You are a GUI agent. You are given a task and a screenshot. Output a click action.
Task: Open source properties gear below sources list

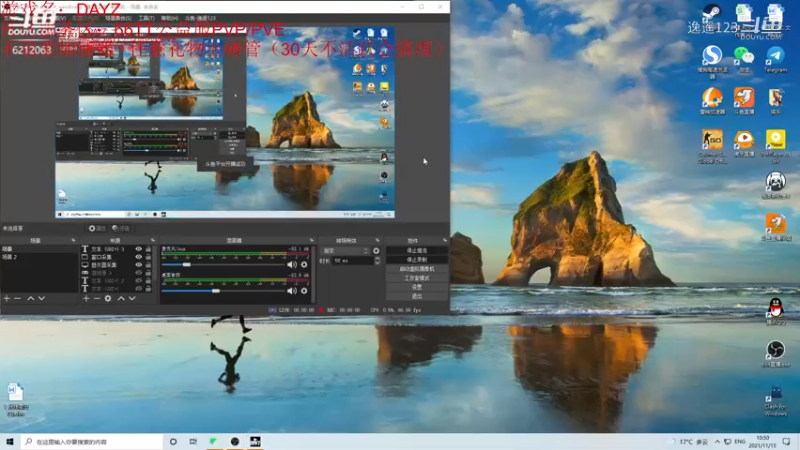pyautogui.click(x=108, y=298)
